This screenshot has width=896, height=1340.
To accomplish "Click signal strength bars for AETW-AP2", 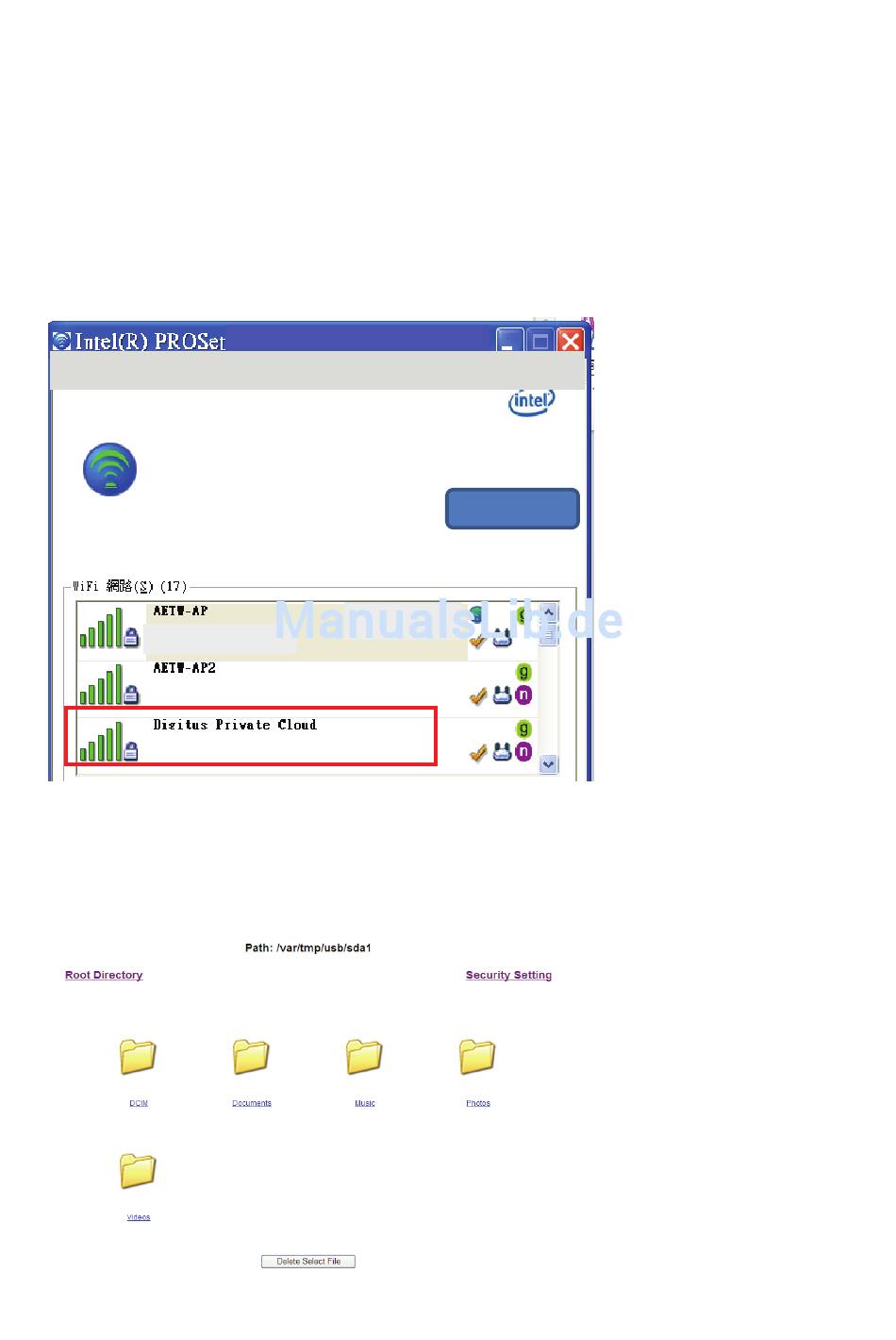I will pos(101,684).
